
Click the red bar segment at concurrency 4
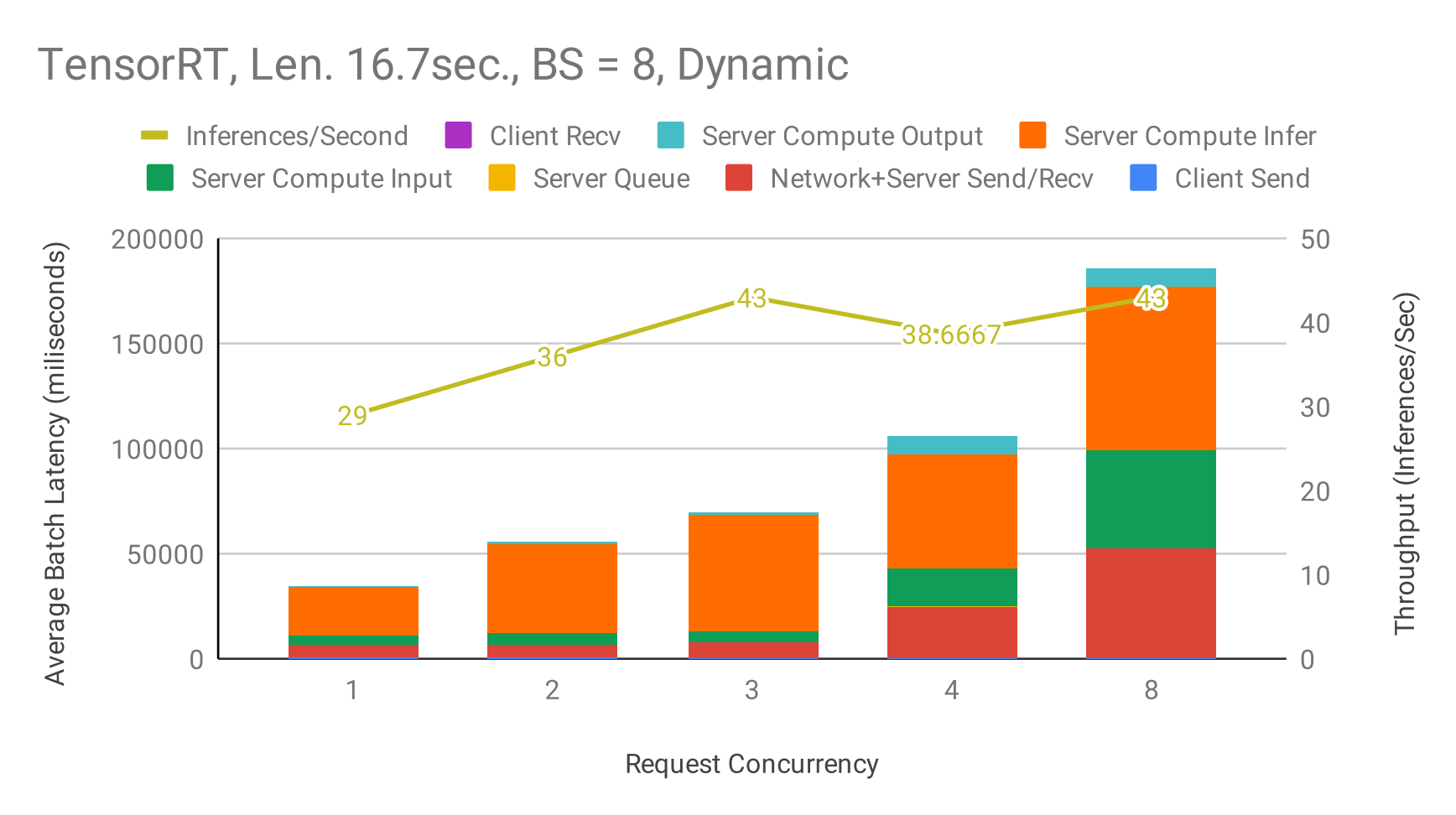tap(952, 632)
